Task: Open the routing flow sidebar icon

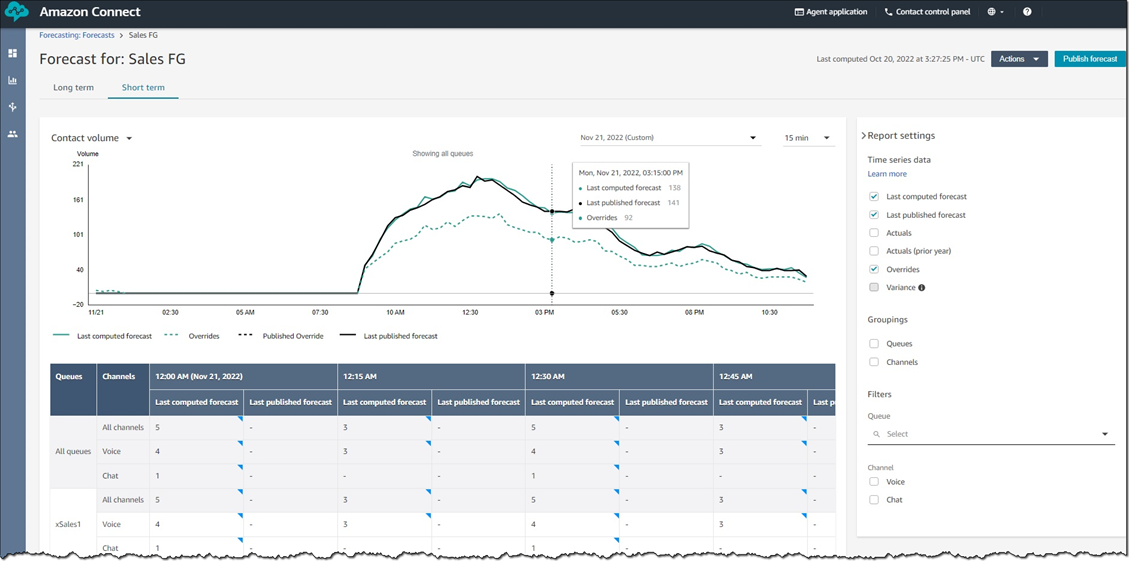Action: (12, 107)
